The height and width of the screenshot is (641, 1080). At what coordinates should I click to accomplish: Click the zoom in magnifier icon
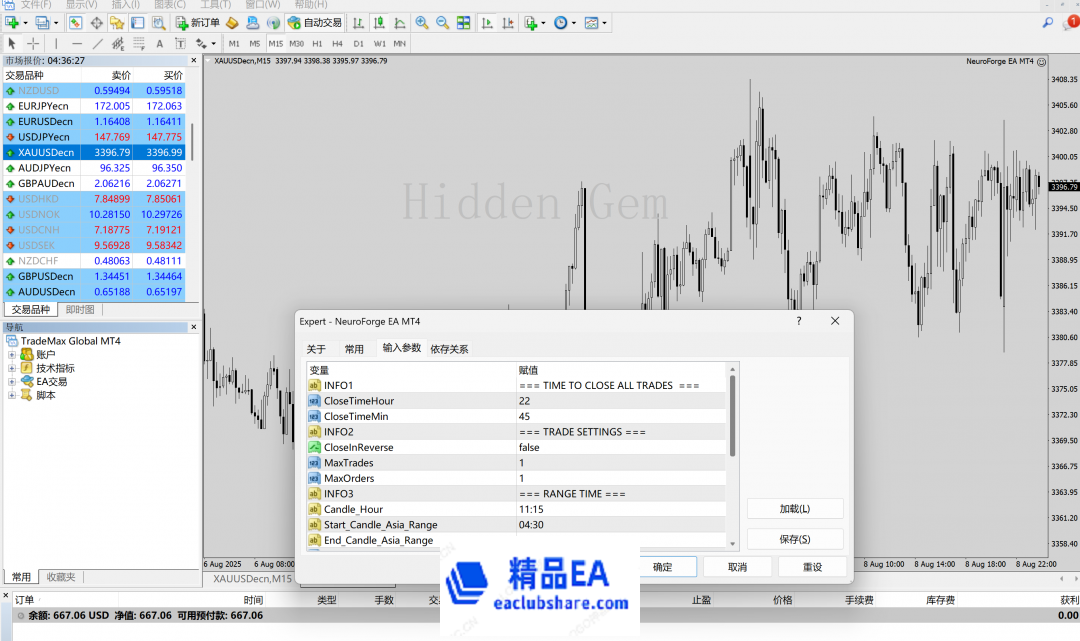422,22
